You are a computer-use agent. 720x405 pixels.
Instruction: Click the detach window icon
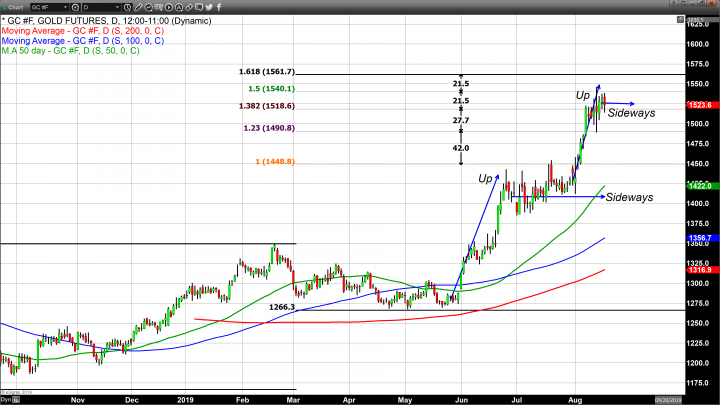683,4
